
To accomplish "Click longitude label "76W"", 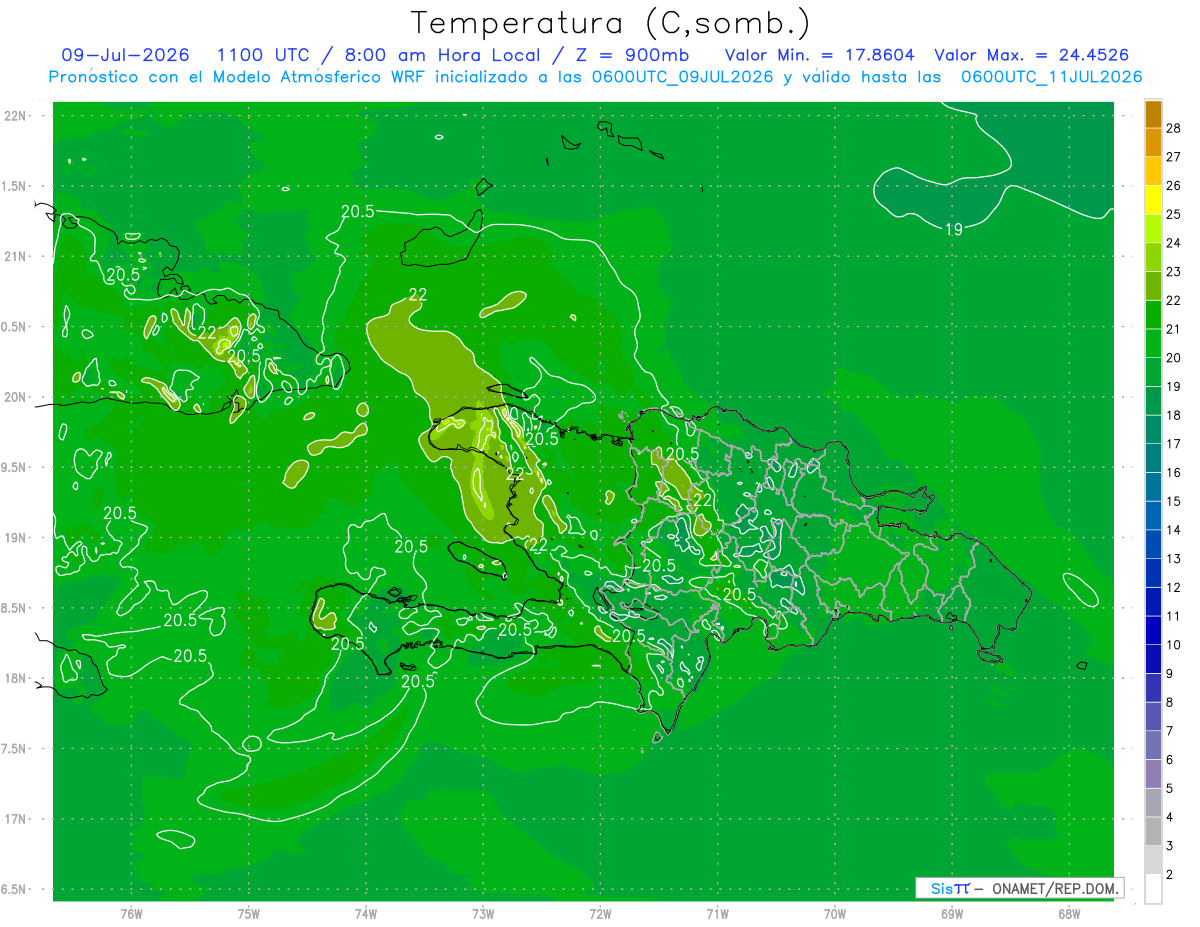I will pos(131,914).
